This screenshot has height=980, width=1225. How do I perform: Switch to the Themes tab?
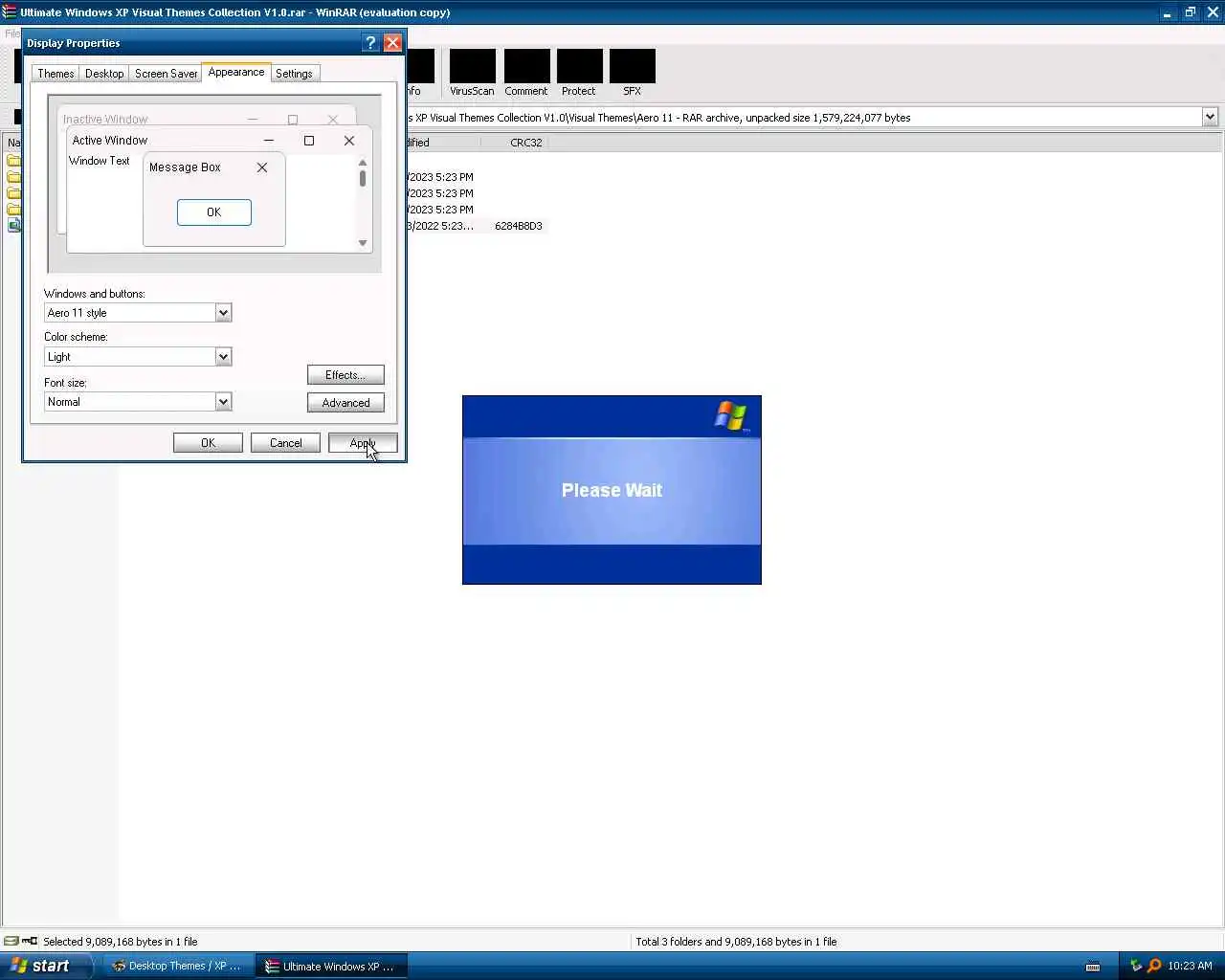tap(56, 74)
